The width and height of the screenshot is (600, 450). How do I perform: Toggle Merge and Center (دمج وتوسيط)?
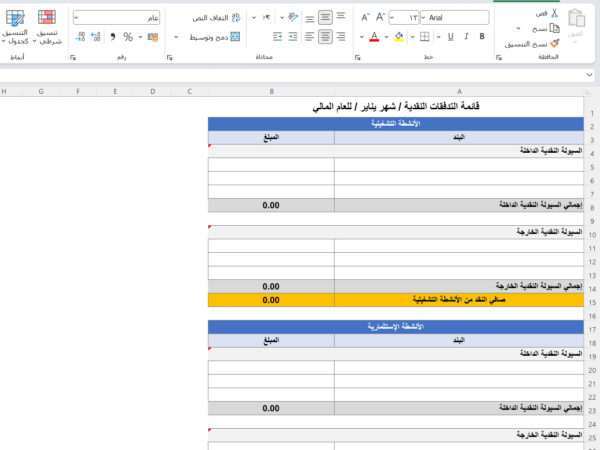point(215,37)
